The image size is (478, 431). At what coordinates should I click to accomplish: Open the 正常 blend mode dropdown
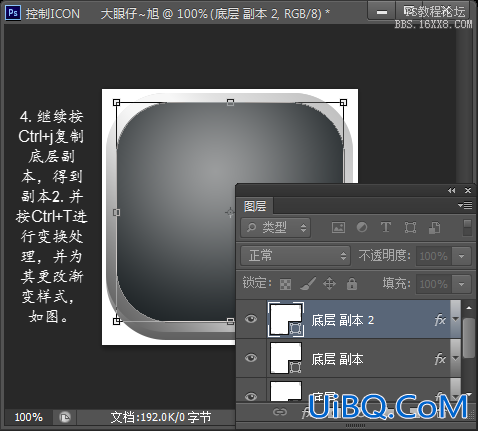click(295, 256)
